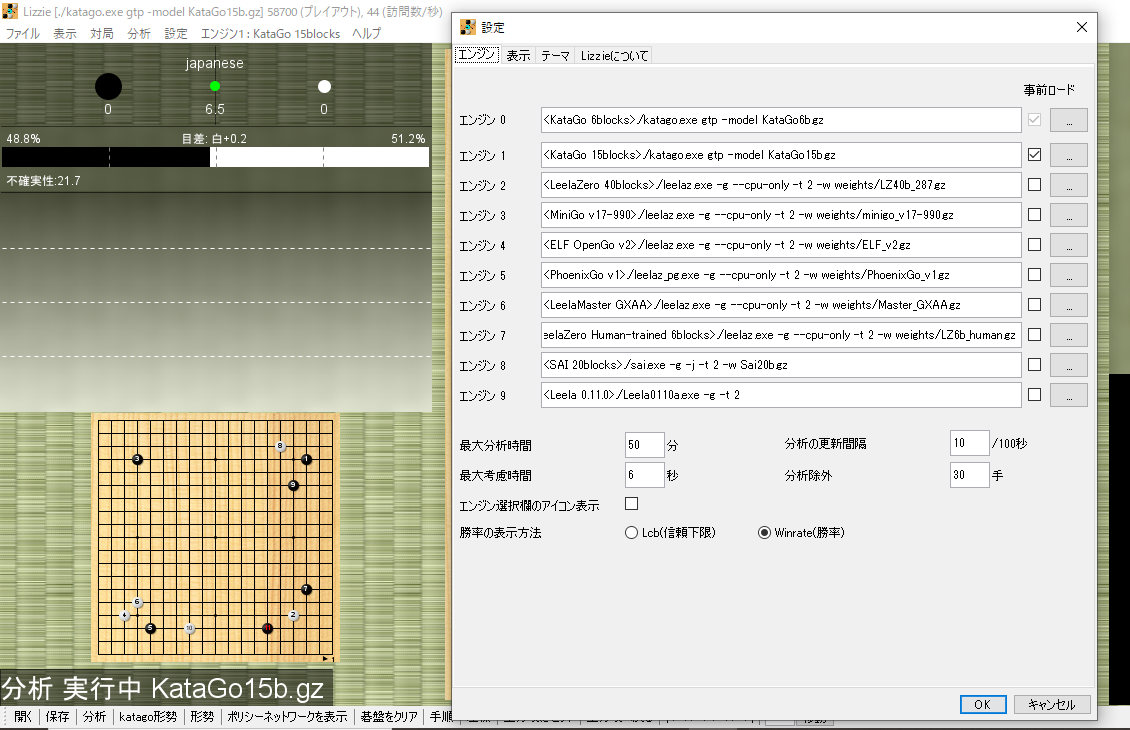The image size is (1130, 730).
Task: Click black stone number 9 on board
Action: pos(293,485)
